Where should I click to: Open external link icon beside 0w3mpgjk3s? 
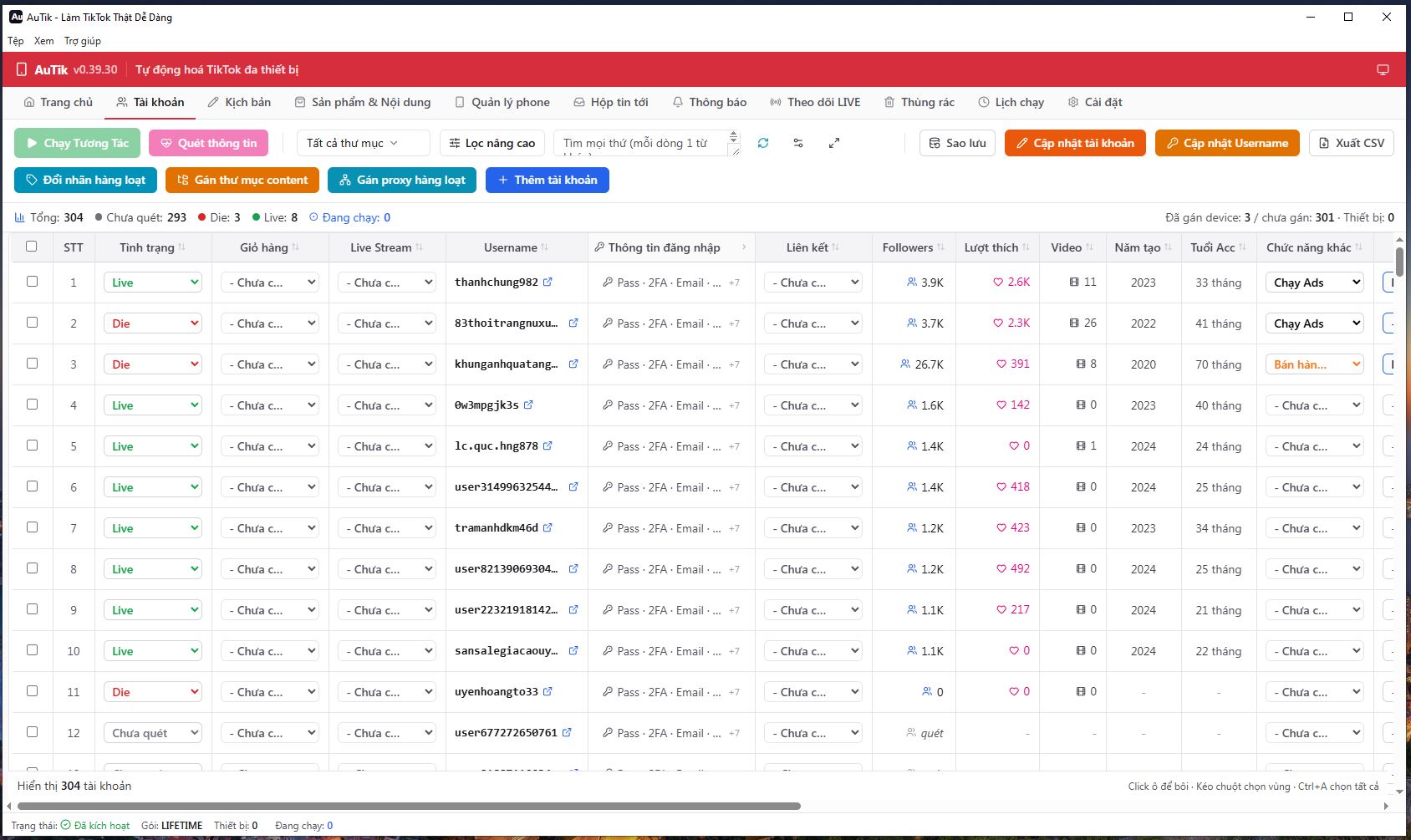(528, 405)
